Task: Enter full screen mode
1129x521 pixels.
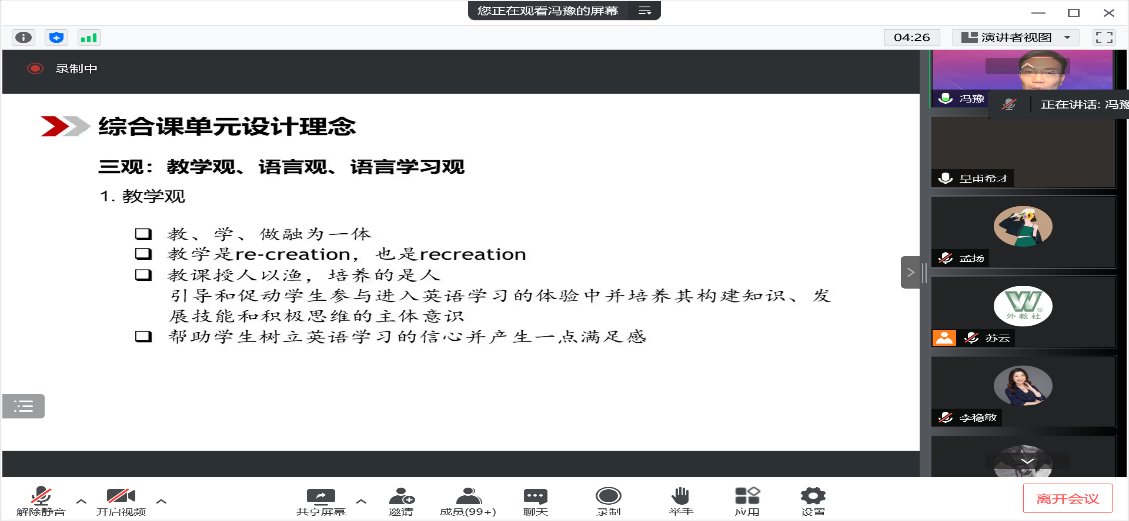Action: point(1104,37)
